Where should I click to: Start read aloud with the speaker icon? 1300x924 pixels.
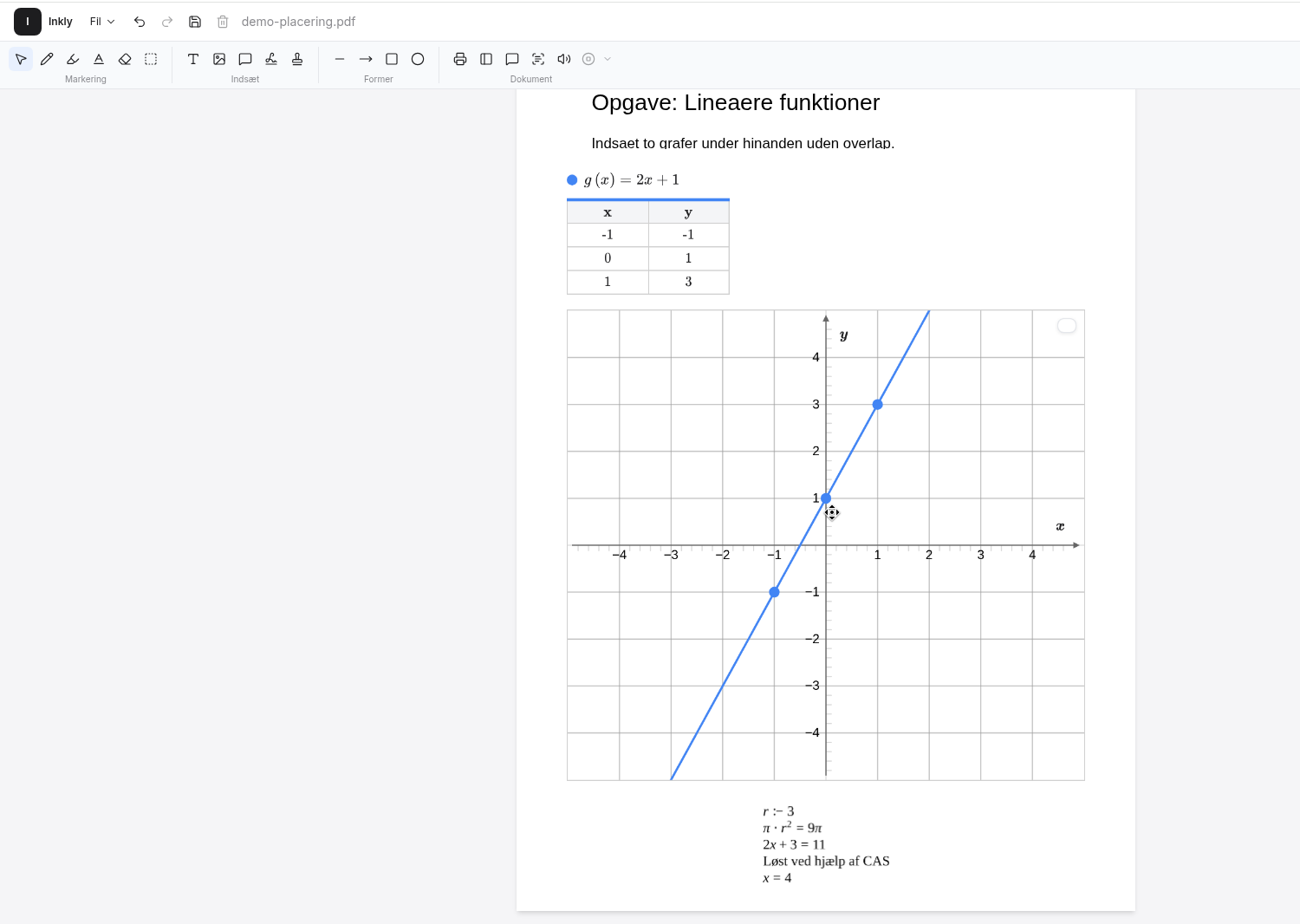click(x=564, y=59)
